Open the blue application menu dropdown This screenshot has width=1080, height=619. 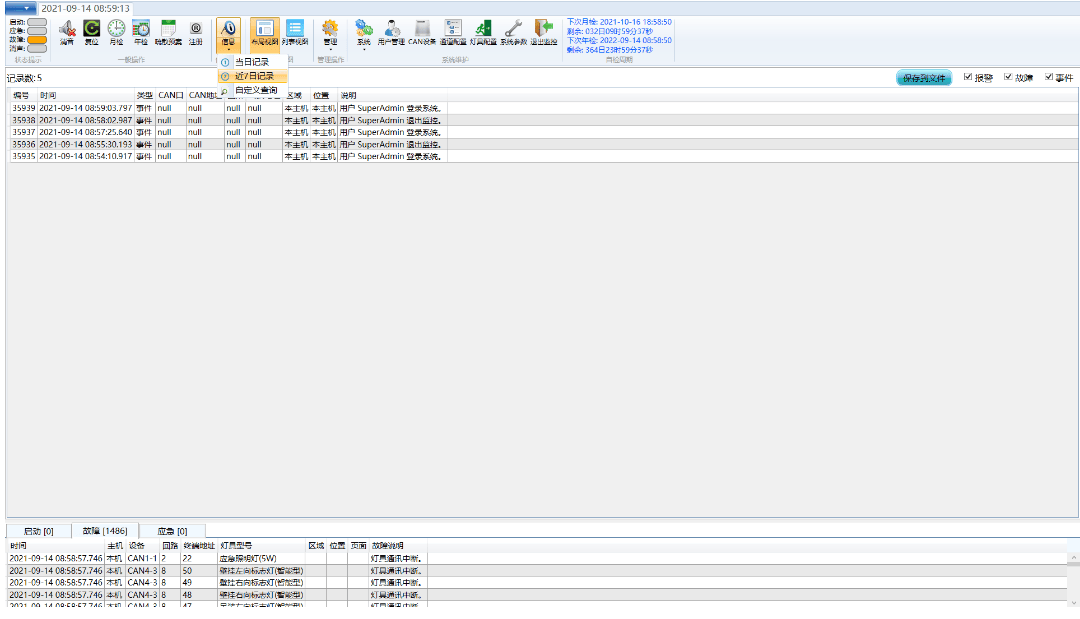(x=20, y=8)
